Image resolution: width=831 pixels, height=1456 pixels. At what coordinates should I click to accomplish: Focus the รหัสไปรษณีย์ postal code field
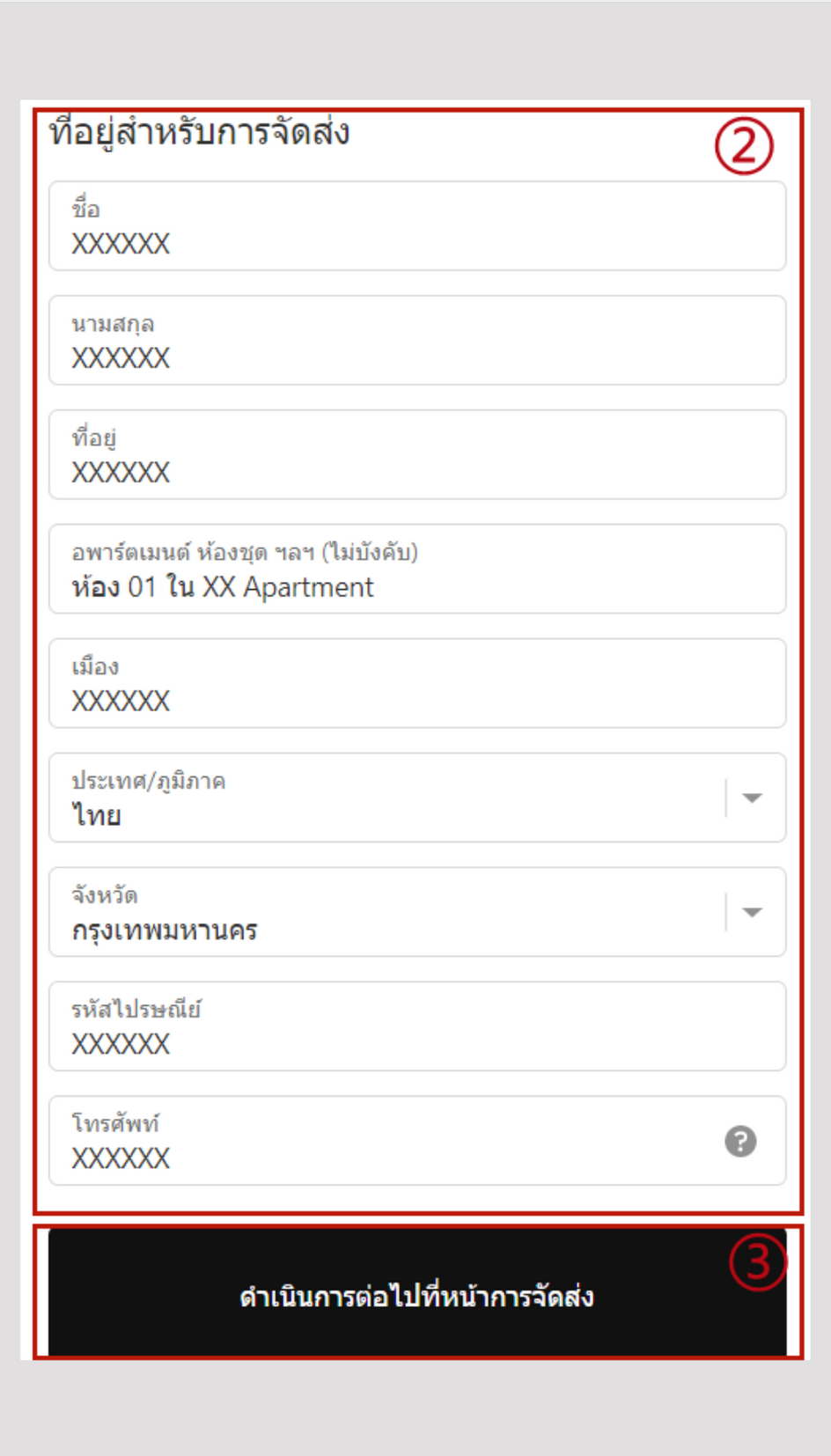click(x=417, y=1026)
